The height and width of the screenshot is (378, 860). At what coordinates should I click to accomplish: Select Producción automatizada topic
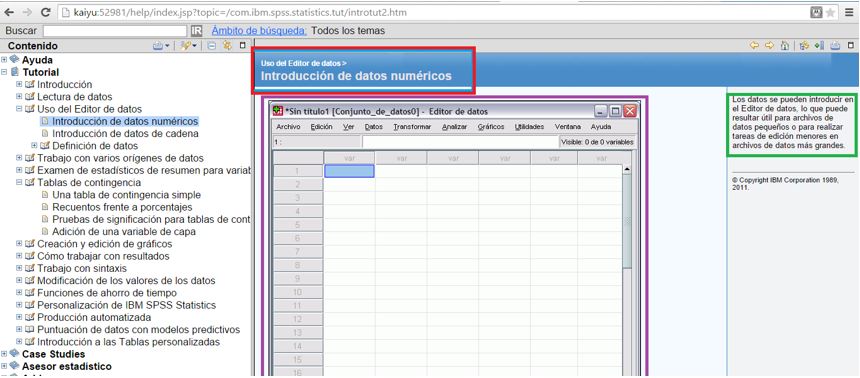94,317
